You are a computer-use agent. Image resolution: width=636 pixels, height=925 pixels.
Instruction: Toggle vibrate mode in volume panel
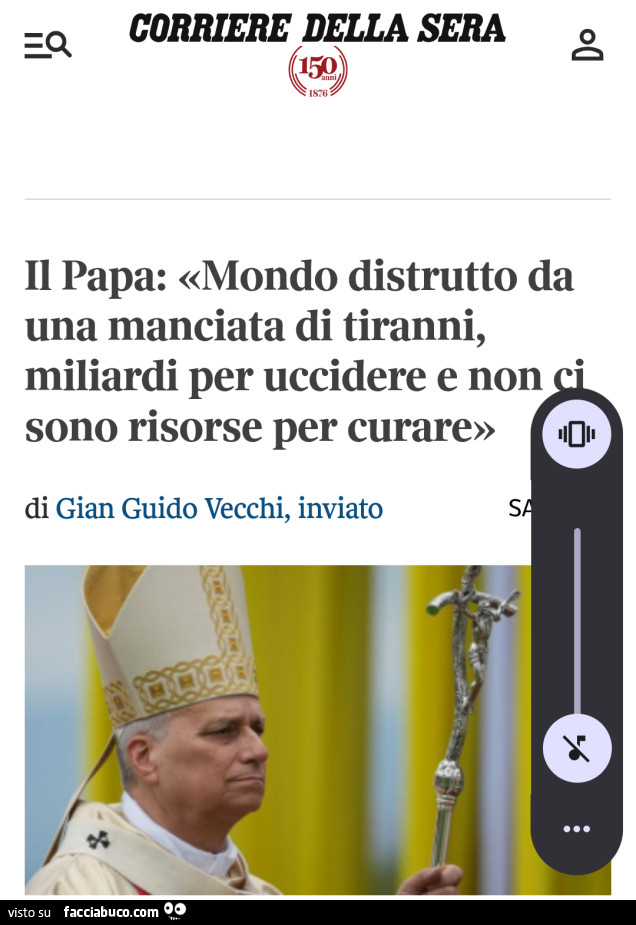point(576,435)
